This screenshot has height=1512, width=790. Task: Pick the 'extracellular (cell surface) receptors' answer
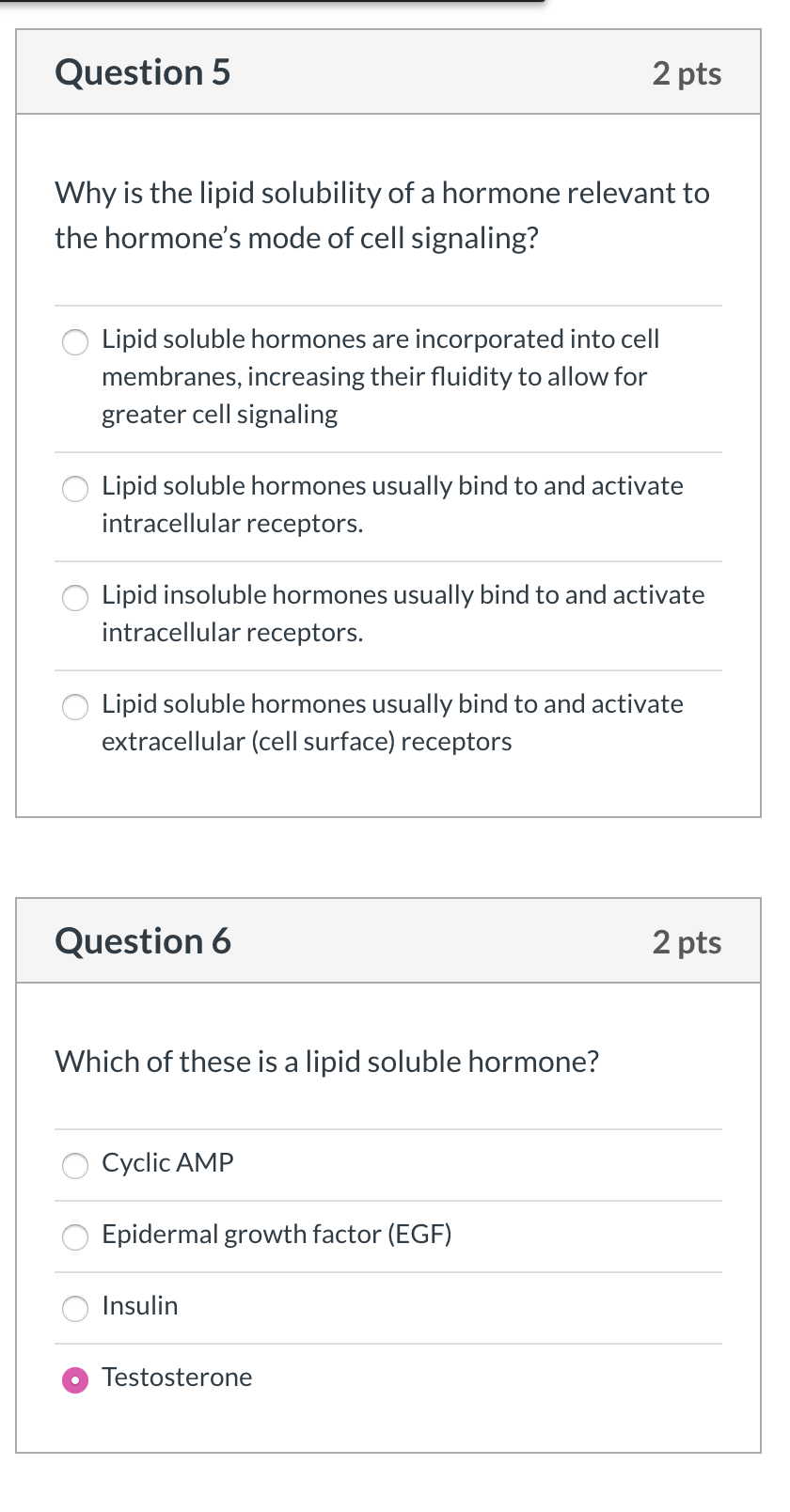(75, 707)
